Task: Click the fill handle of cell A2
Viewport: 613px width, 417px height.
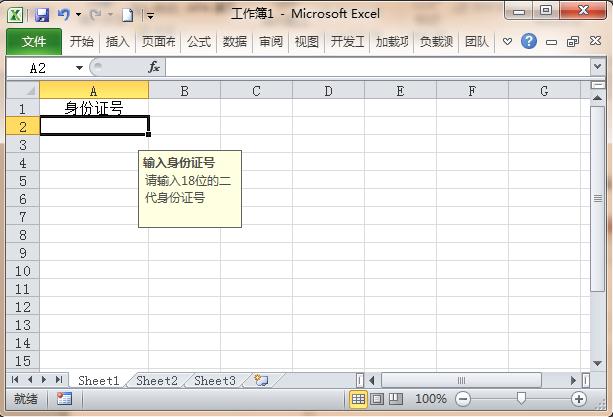Action: (148, 134)
